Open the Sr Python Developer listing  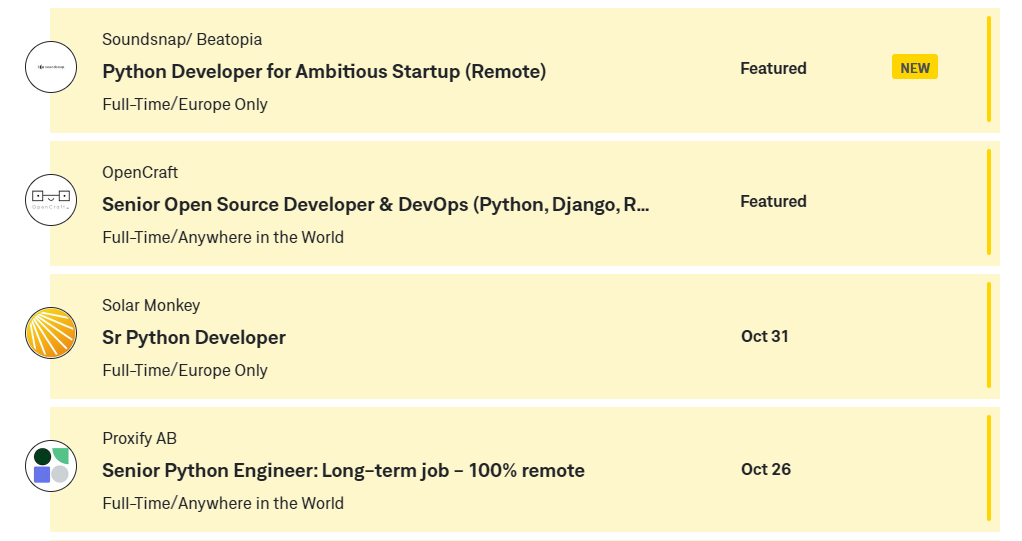click(x=194, y=337)
